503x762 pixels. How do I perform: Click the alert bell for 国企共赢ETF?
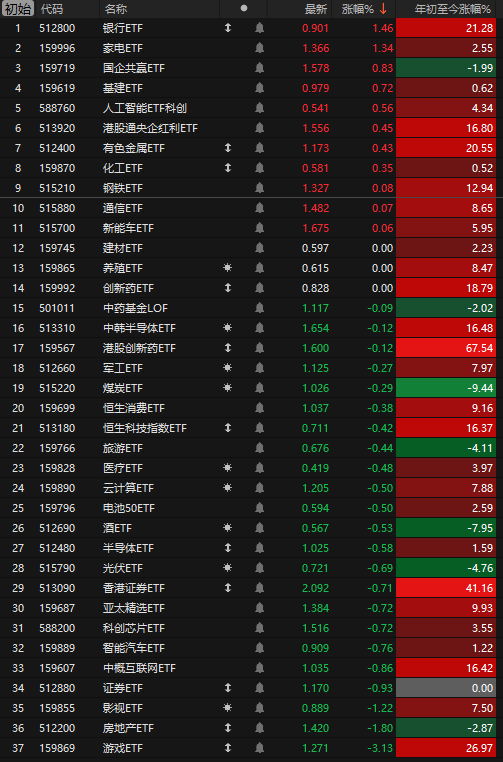[260, 68]
